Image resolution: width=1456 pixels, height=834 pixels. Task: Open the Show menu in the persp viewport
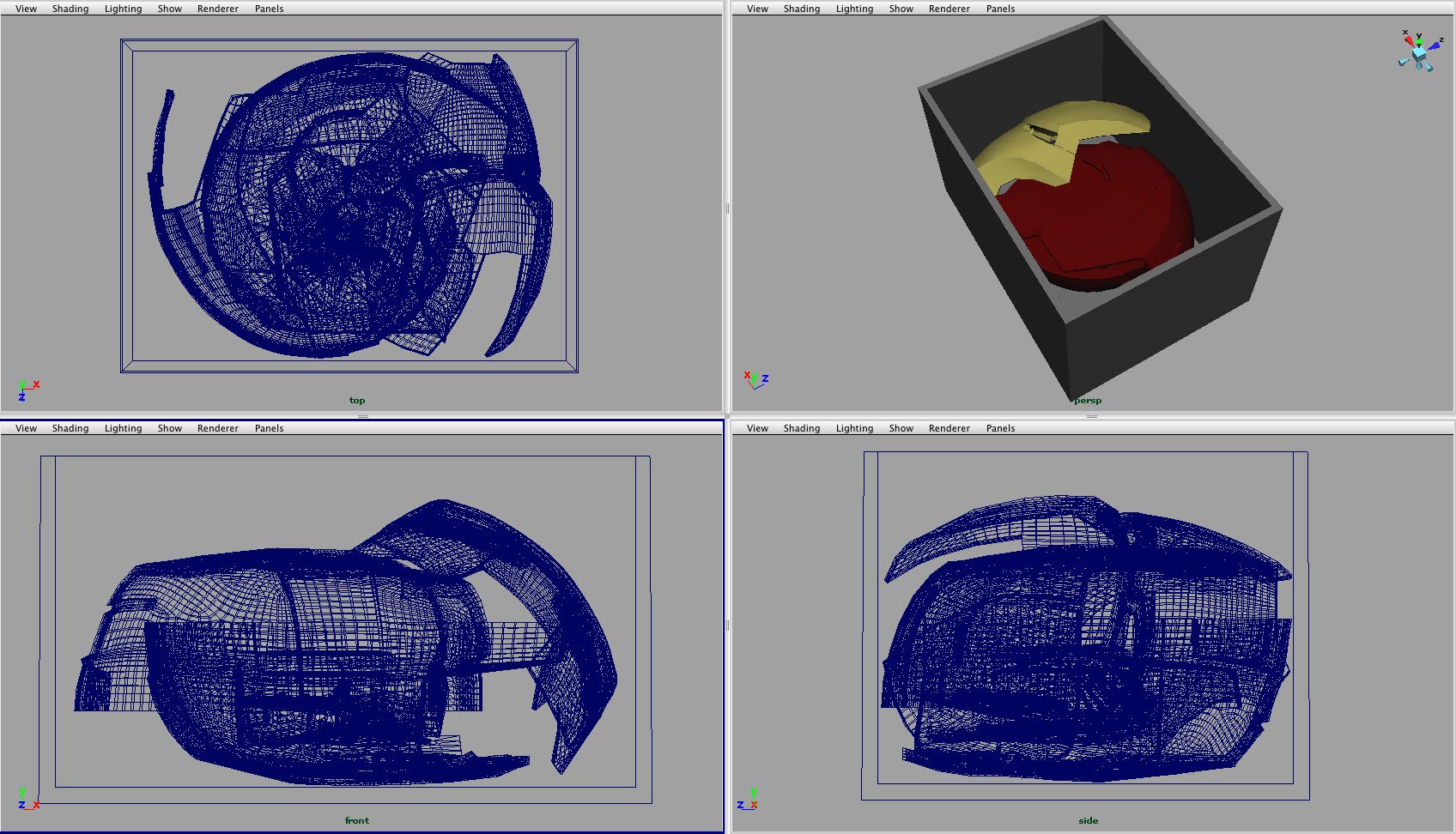pos(901,8)
